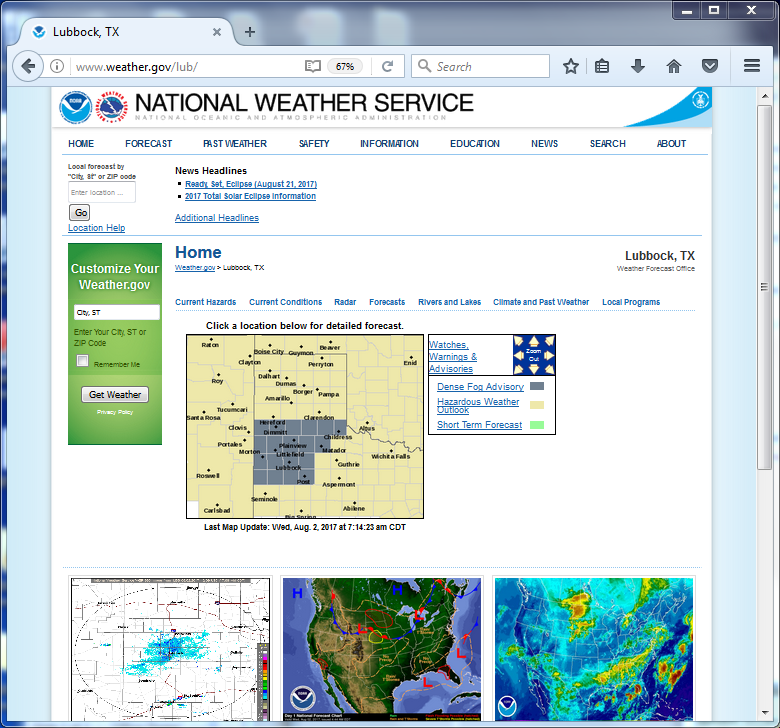
Task: Click the National Weather Service logo emblem
Action: coord(111,107)
